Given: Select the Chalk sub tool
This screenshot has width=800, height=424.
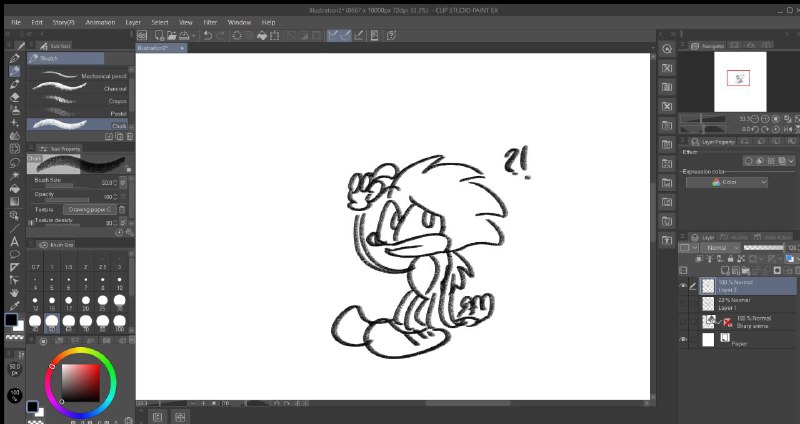Looking at the screenshot, I should (x=77, y=125).
